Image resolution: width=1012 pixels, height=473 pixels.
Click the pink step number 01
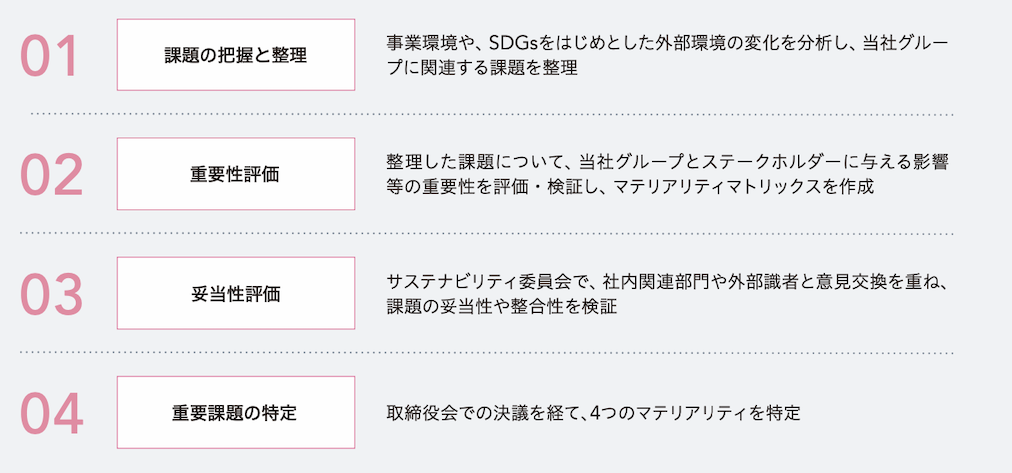point(50,56)
